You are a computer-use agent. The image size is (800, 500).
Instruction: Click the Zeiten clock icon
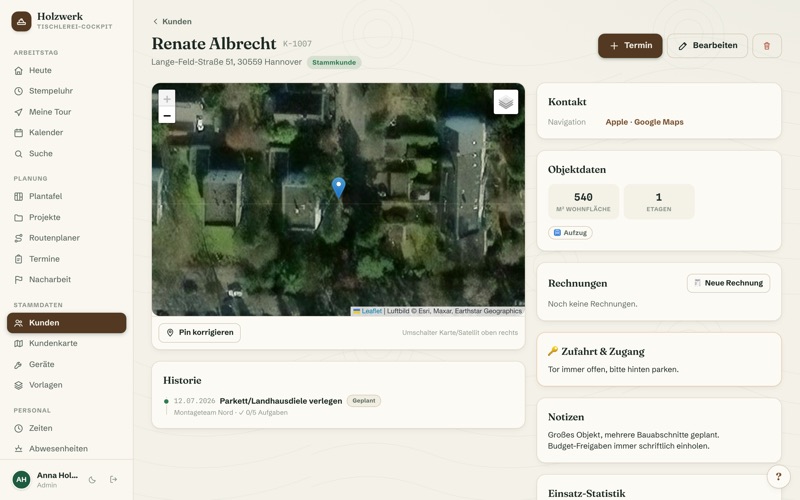tap(18, 428)
